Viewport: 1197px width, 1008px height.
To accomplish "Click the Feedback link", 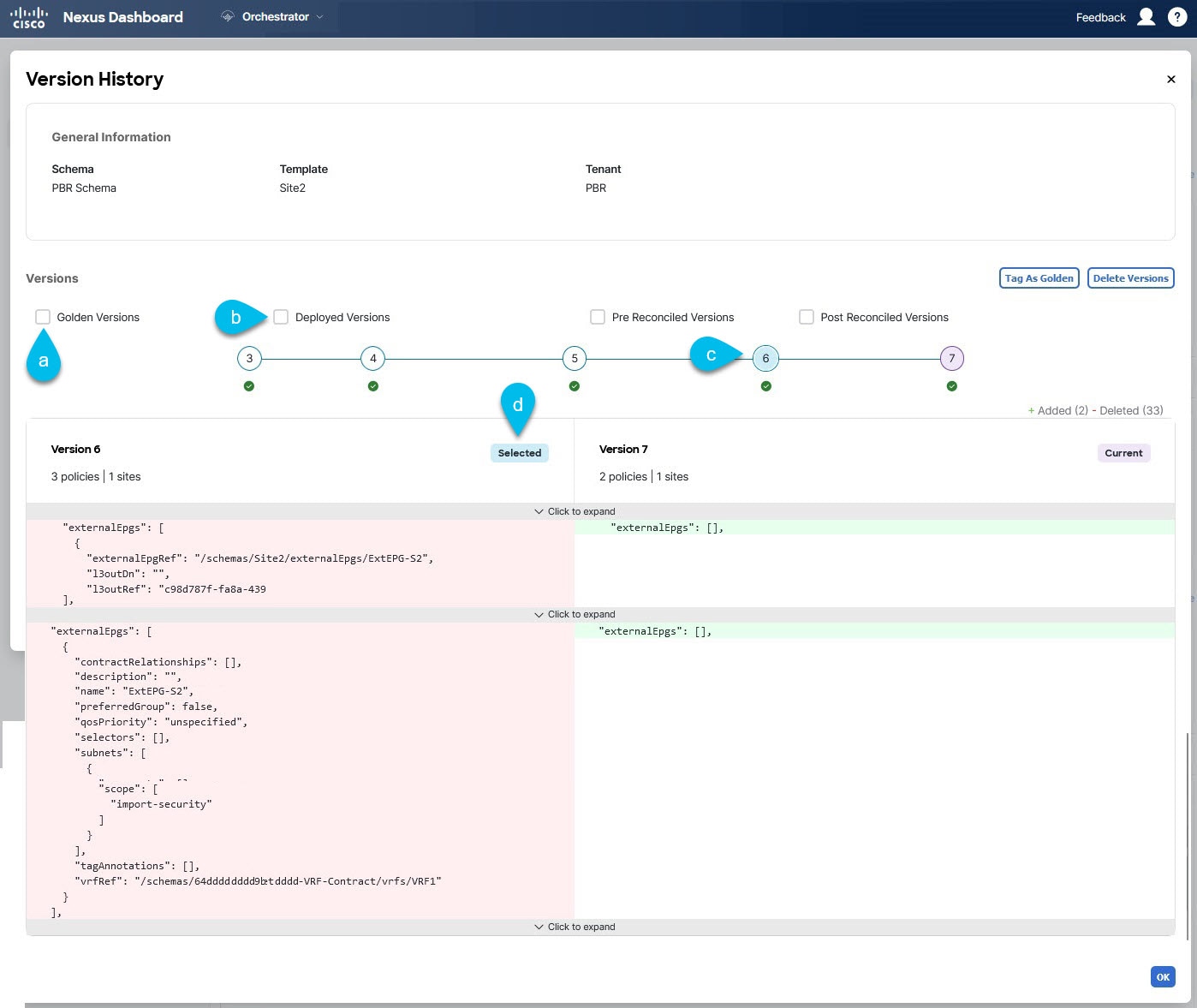I will tap(1100, 17).
